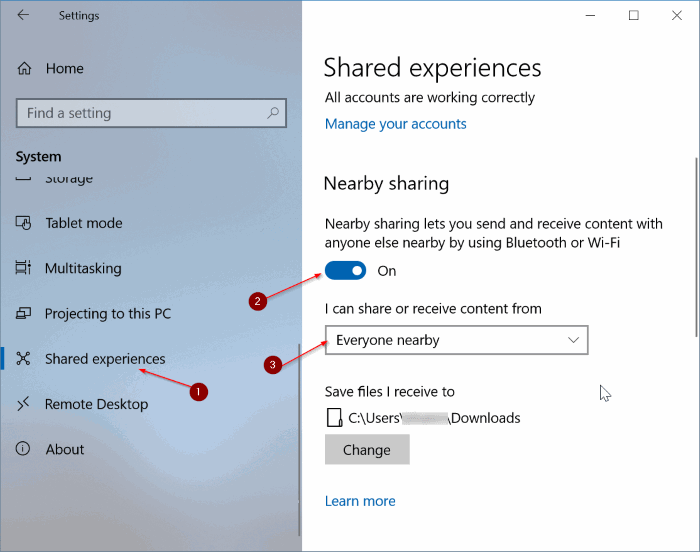
Task: Click the Projecting to this PC icon
Action: pyautogui.click(x=24, y=314)
